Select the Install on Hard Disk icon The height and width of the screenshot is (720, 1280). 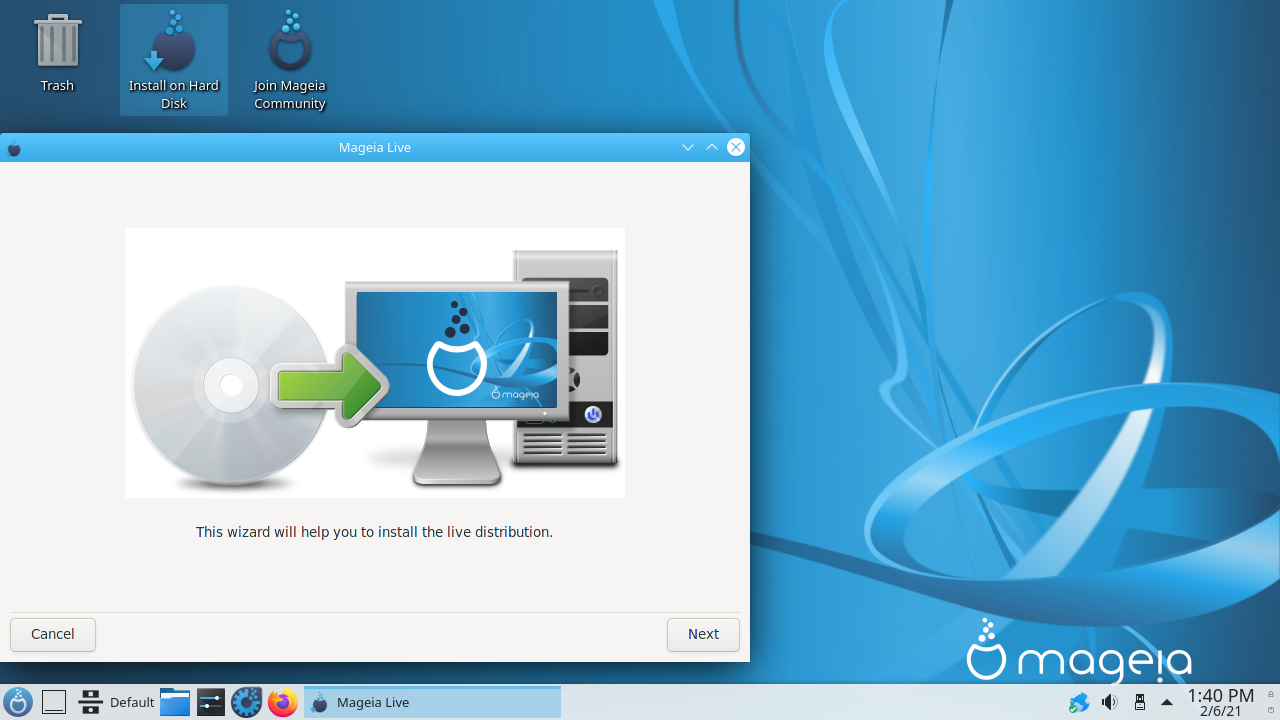coord(174,60)
